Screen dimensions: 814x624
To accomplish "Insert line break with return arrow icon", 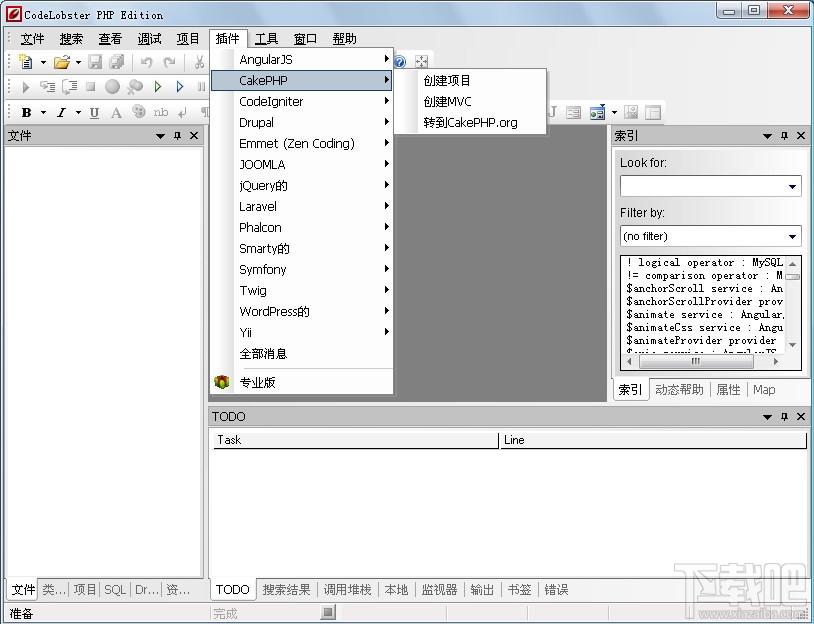I will (183, 113).
